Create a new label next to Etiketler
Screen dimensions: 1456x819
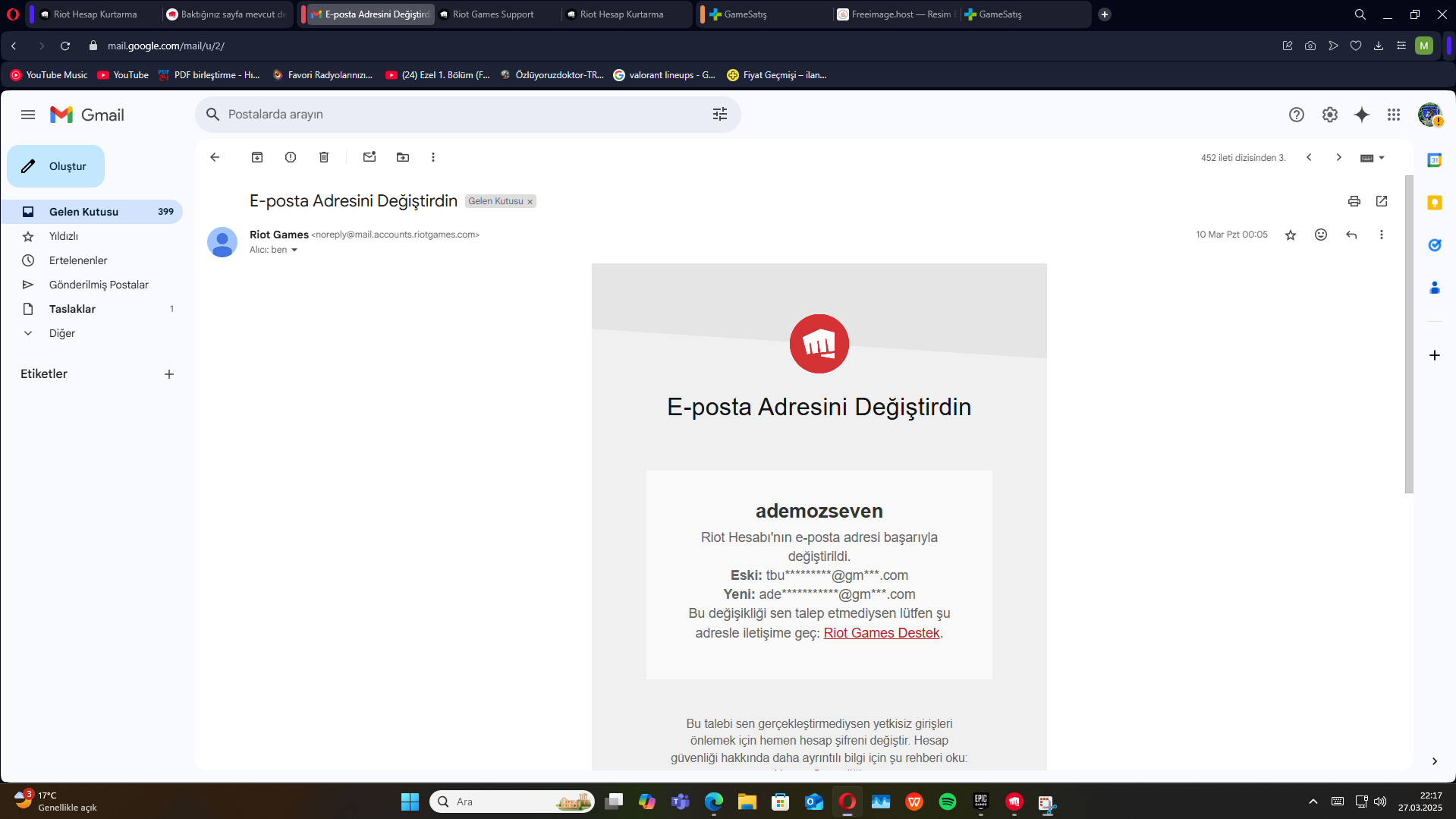[169, 374]
